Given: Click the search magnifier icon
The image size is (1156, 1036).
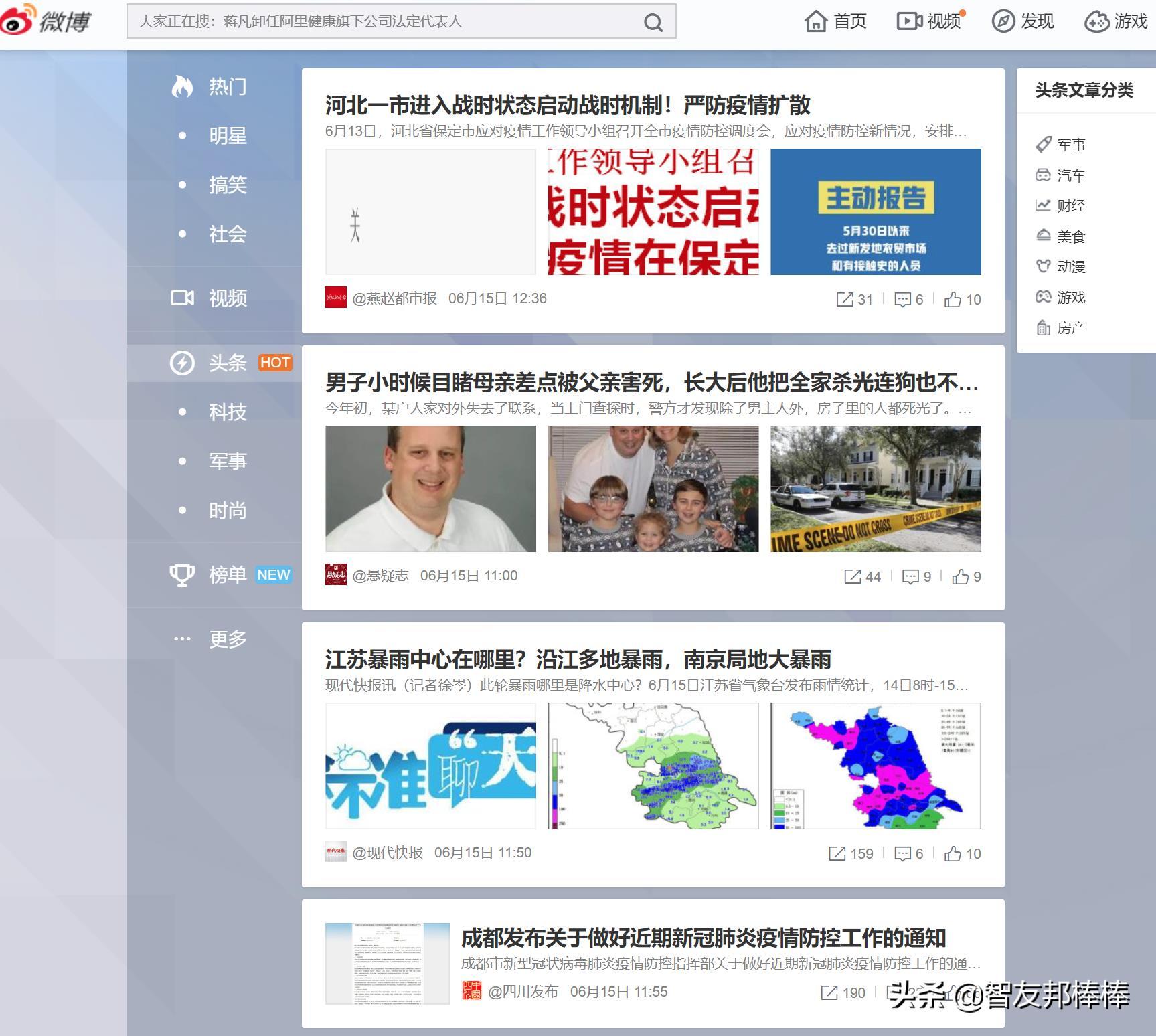Looking at the screenshot, I should pos(653,23).
